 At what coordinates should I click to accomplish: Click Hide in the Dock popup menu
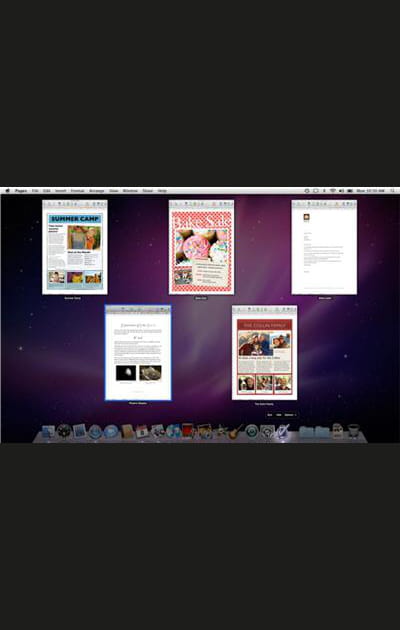point(279,415)
